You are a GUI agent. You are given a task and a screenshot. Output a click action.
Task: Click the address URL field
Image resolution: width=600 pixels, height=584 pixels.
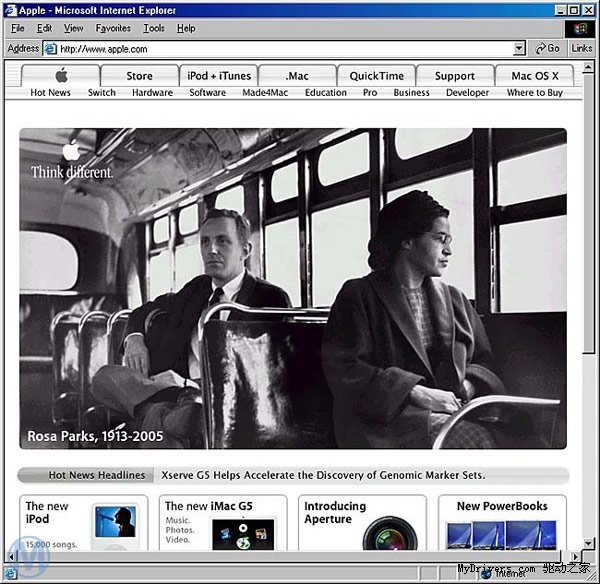click(285, 49)
